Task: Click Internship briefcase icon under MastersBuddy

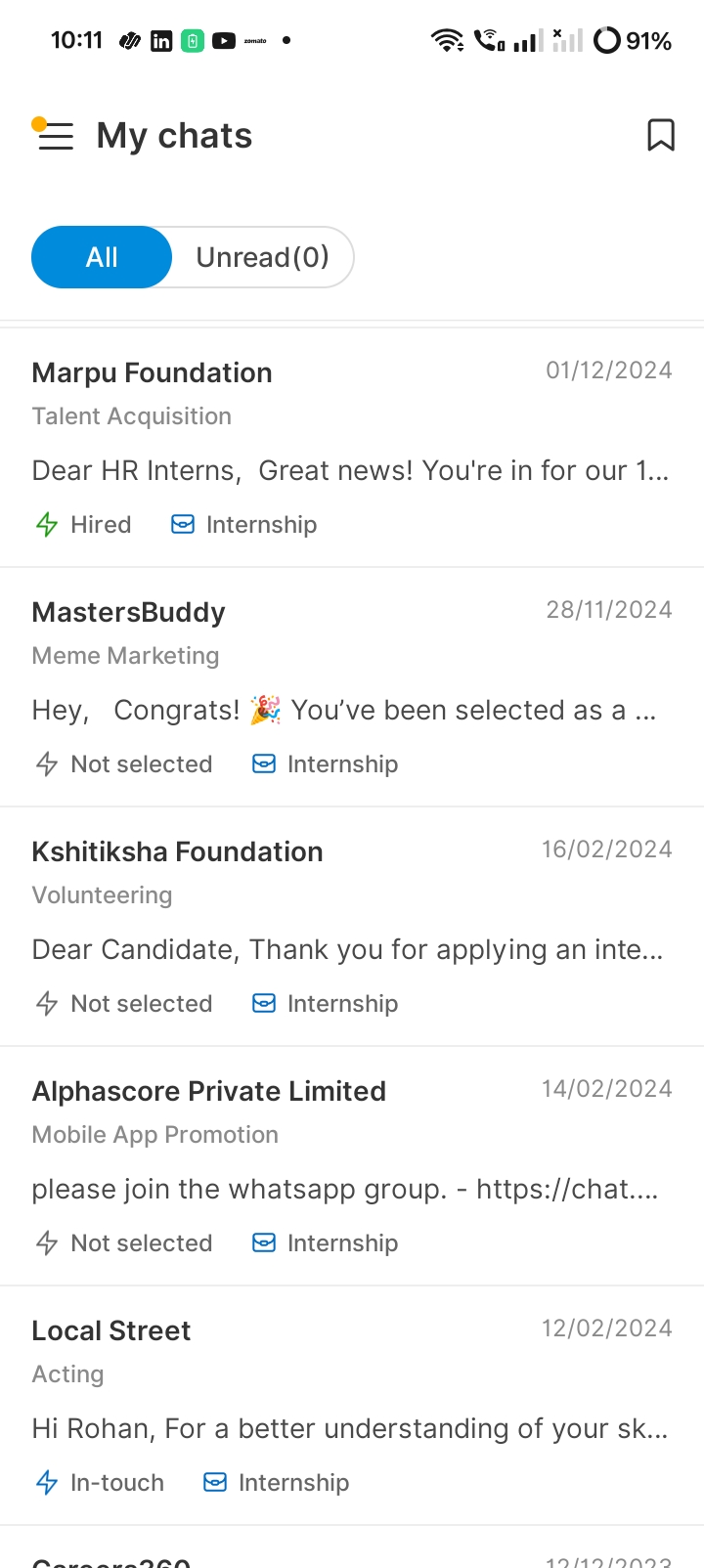Action: [264, 764]
